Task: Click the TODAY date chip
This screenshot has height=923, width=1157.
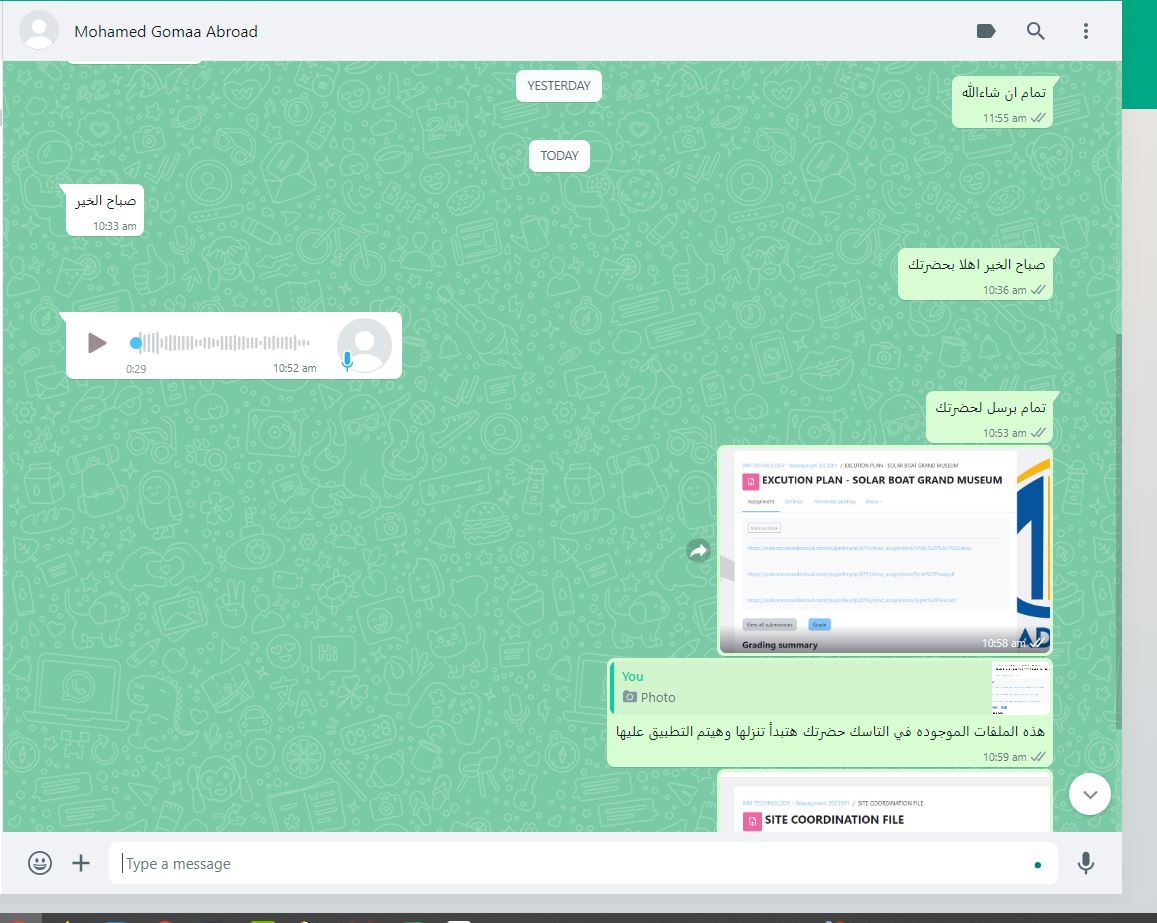Action: [x=559, y=156]
